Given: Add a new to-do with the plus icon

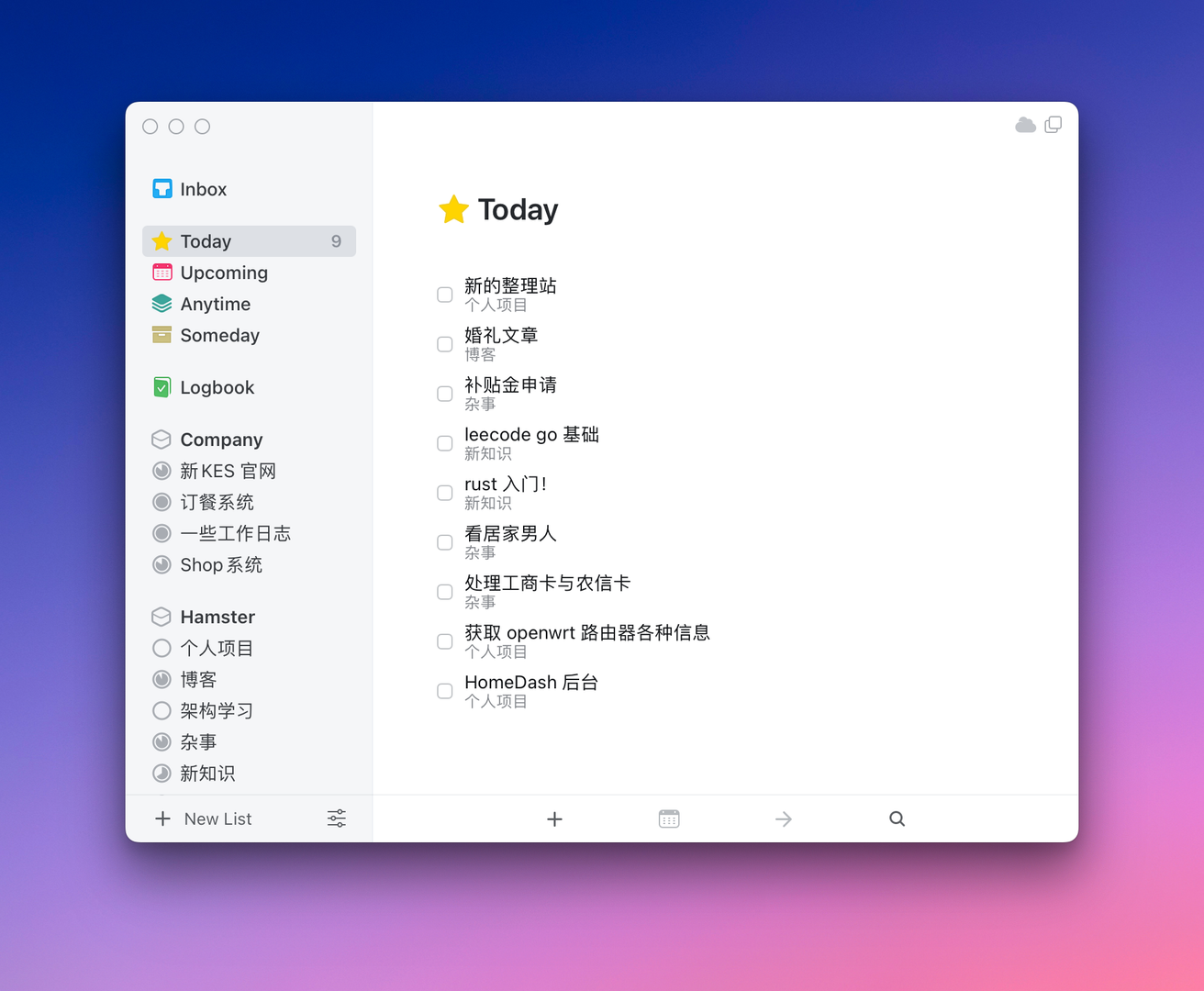Looking at the screenshot, I should point(554,818).
